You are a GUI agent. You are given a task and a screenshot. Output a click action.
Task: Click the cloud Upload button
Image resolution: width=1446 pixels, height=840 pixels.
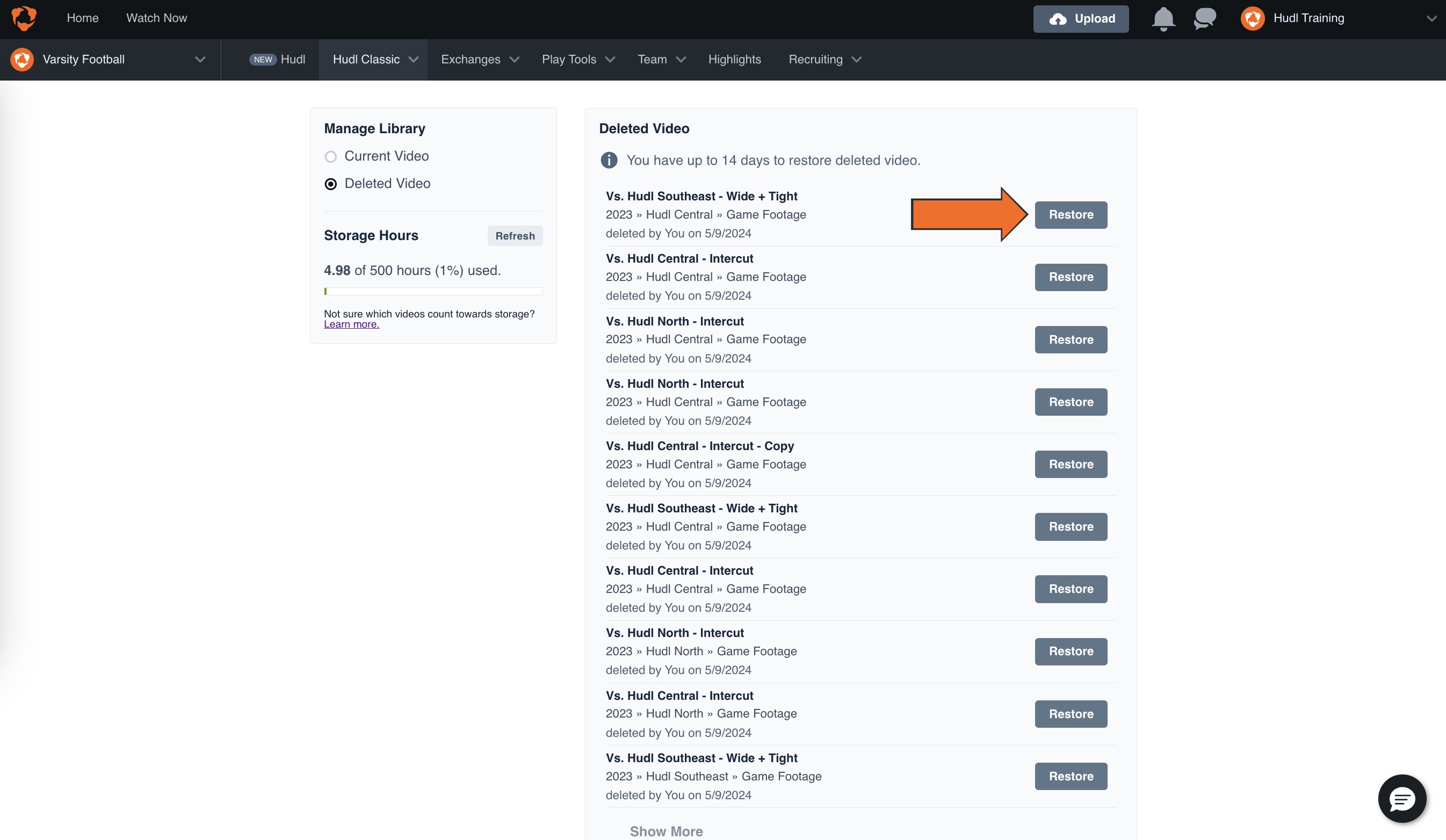coord(1081,19)
